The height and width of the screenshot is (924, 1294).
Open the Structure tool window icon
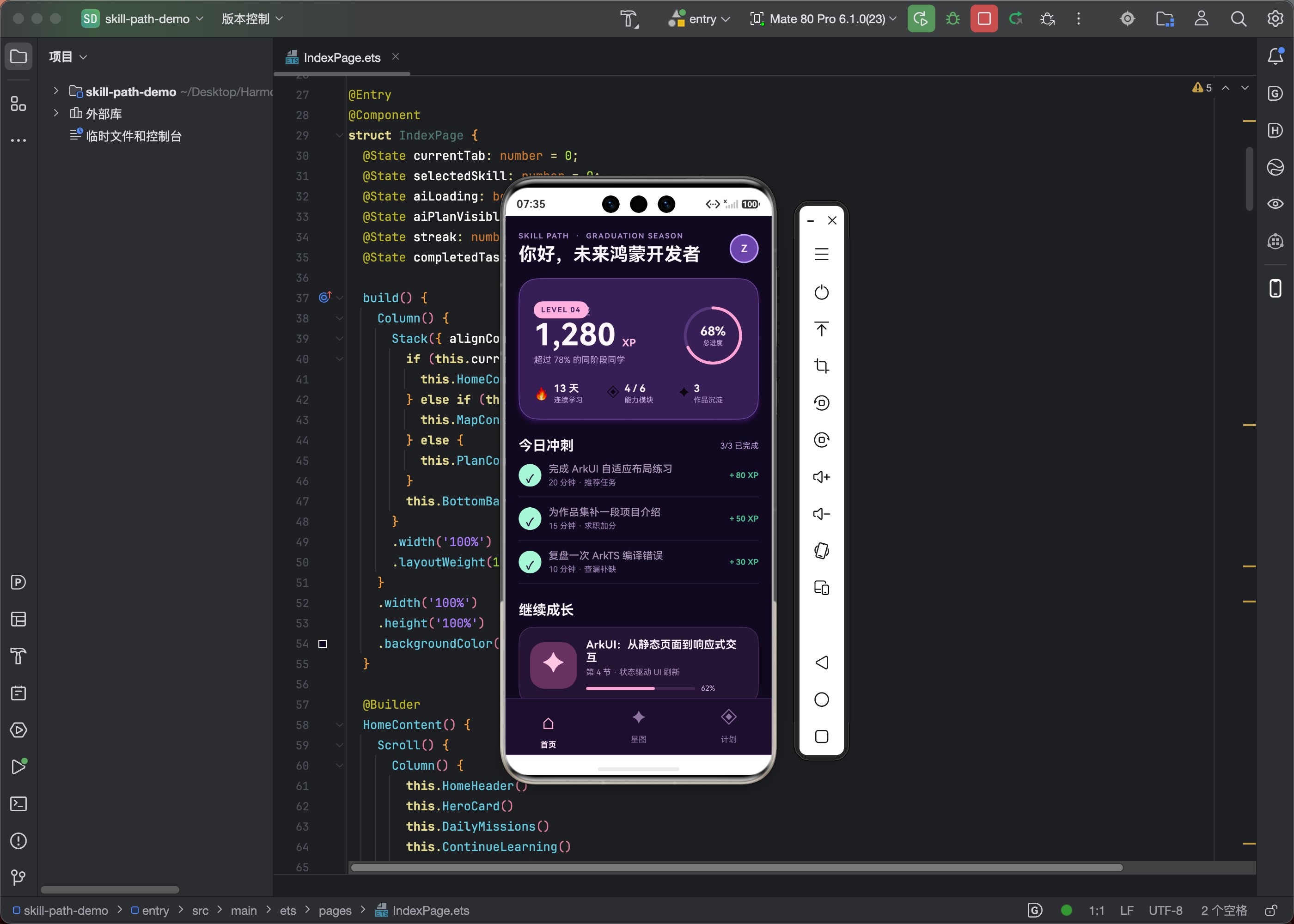click(19, 103)
